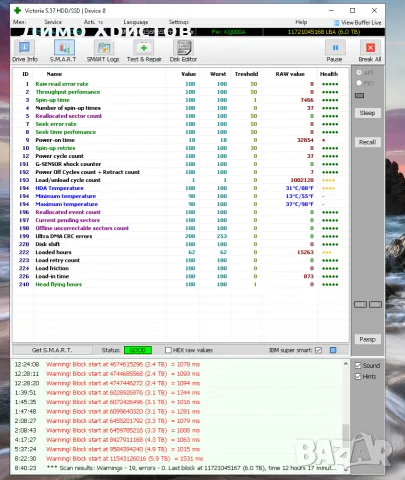Switch to Test & Repair

(x=144, y=51)
